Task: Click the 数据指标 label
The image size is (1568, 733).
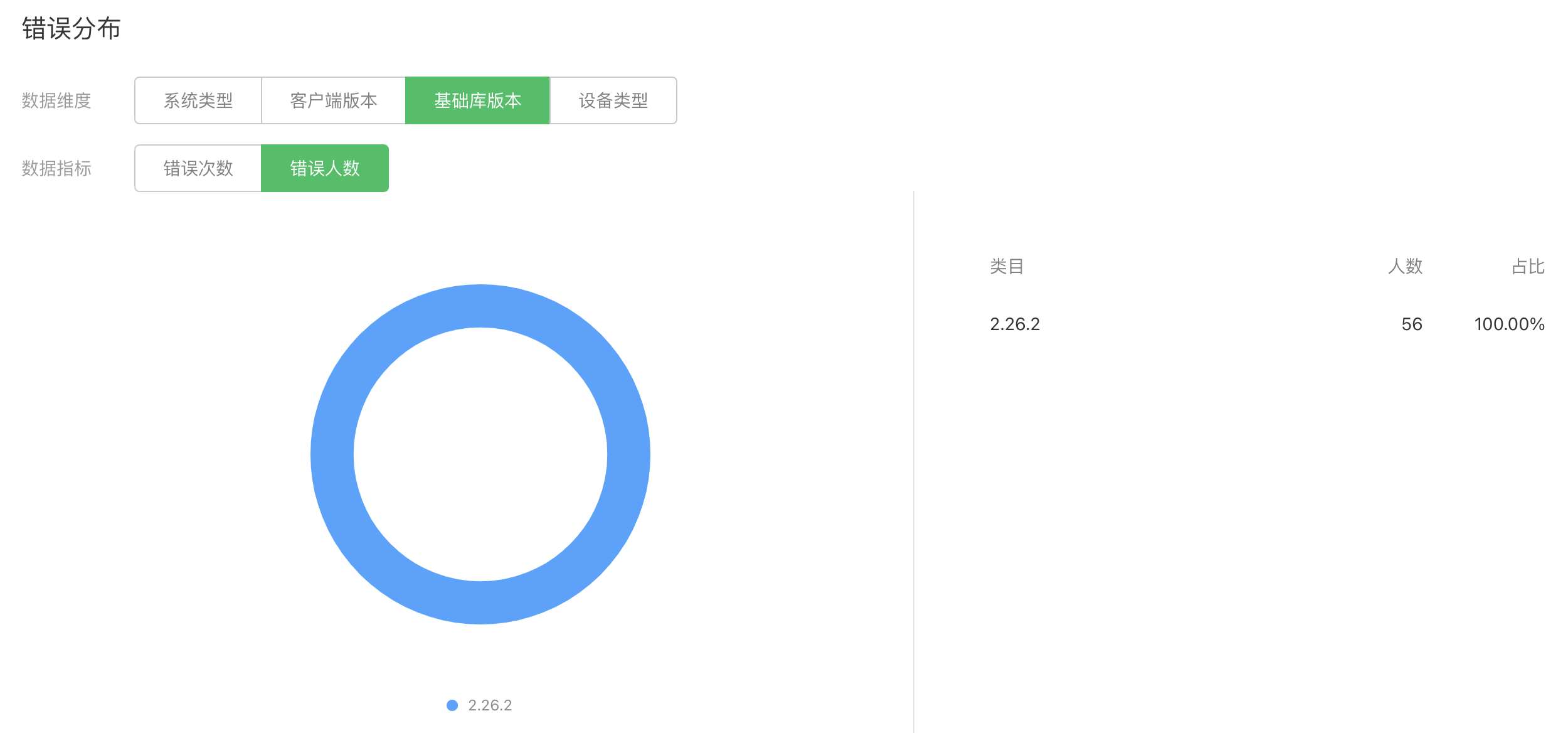Action: tap(56, 168)
